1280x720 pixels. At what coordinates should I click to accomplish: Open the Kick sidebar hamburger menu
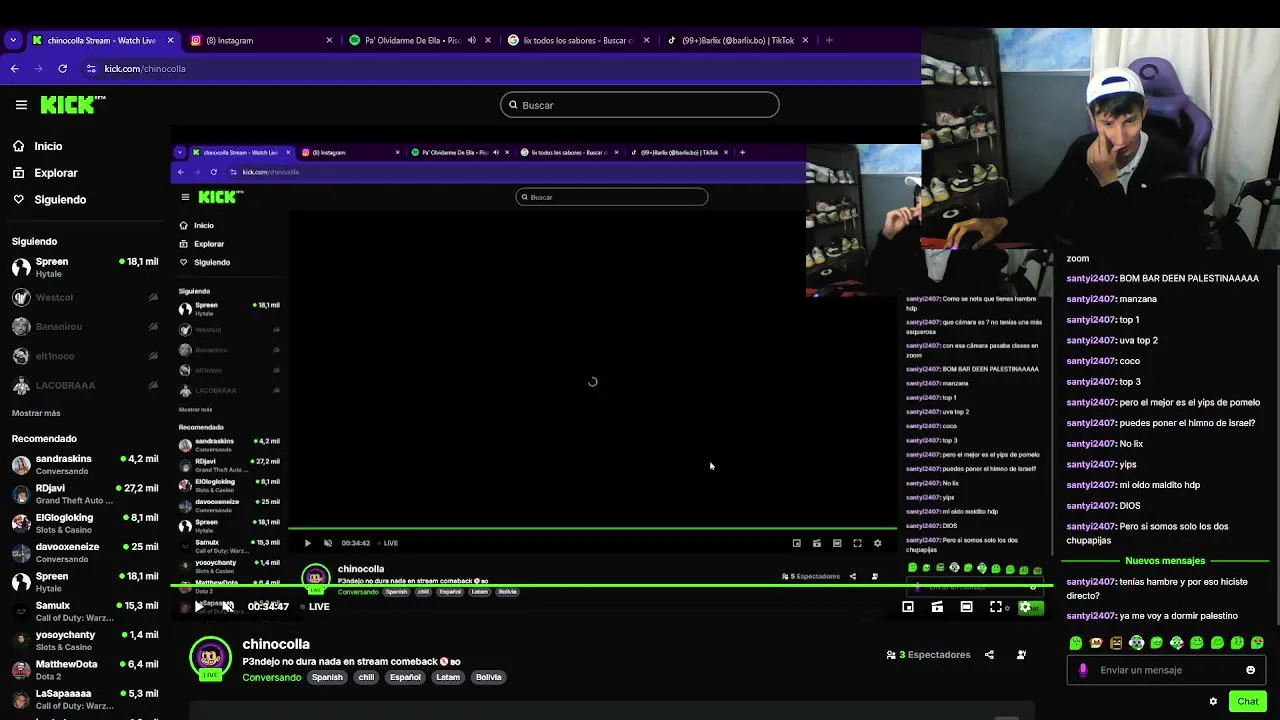click(x=21, y=104)
